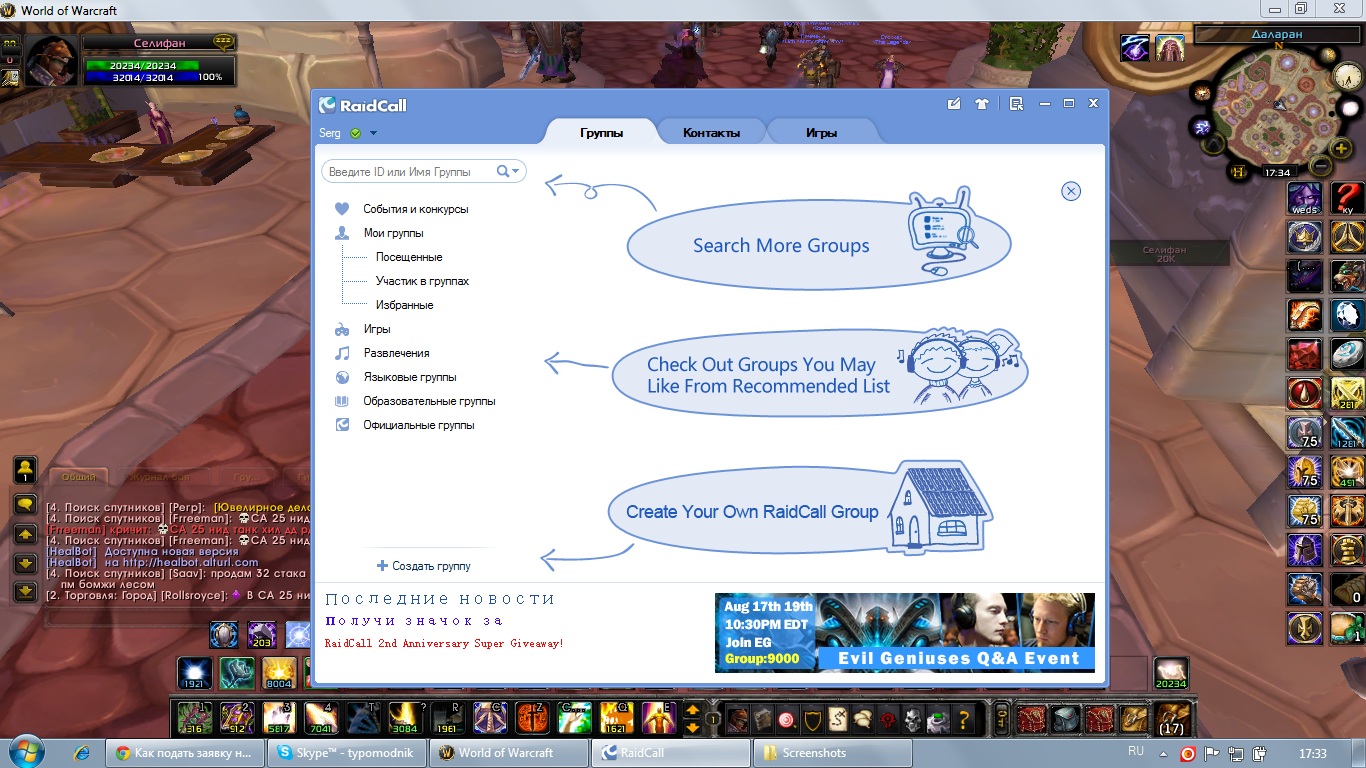Open the status dropdown arrow next to Serg
The width and height of the screenshot is (1366, 768).
(373, 133)
